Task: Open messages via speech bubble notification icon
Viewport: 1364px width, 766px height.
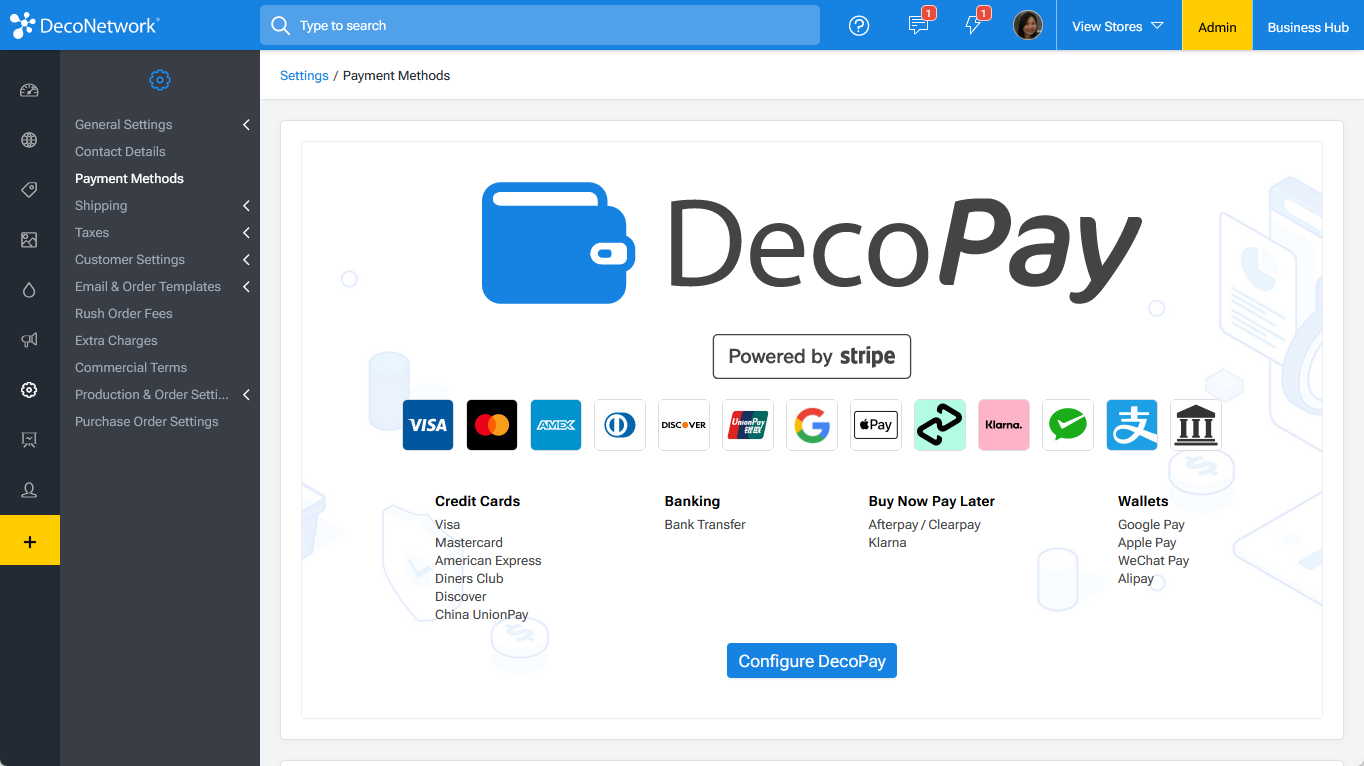Action: [x=918, y=26]
